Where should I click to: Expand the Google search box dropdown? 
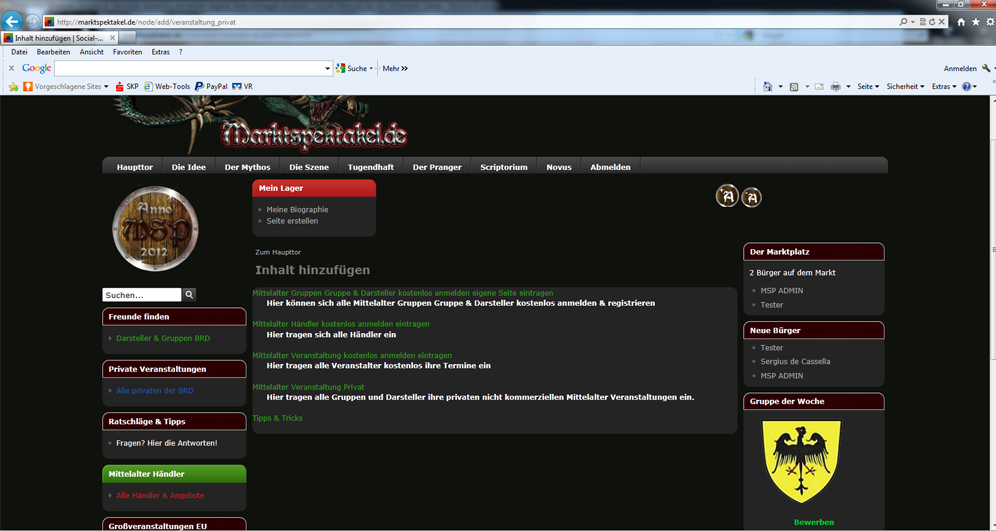click(327, 69)
